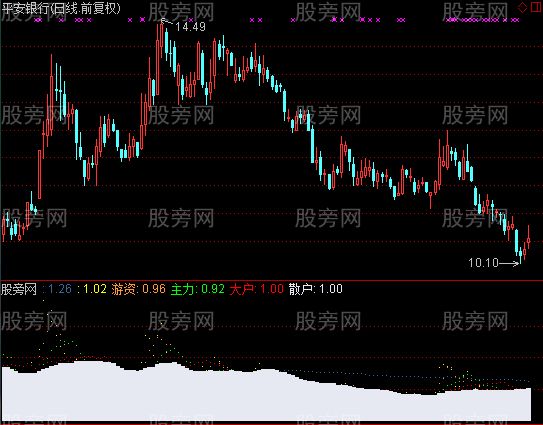543x425 pixels.
Task: Click the 10.10 low price label
Action: pyautogui.click(x=483, y=263)
